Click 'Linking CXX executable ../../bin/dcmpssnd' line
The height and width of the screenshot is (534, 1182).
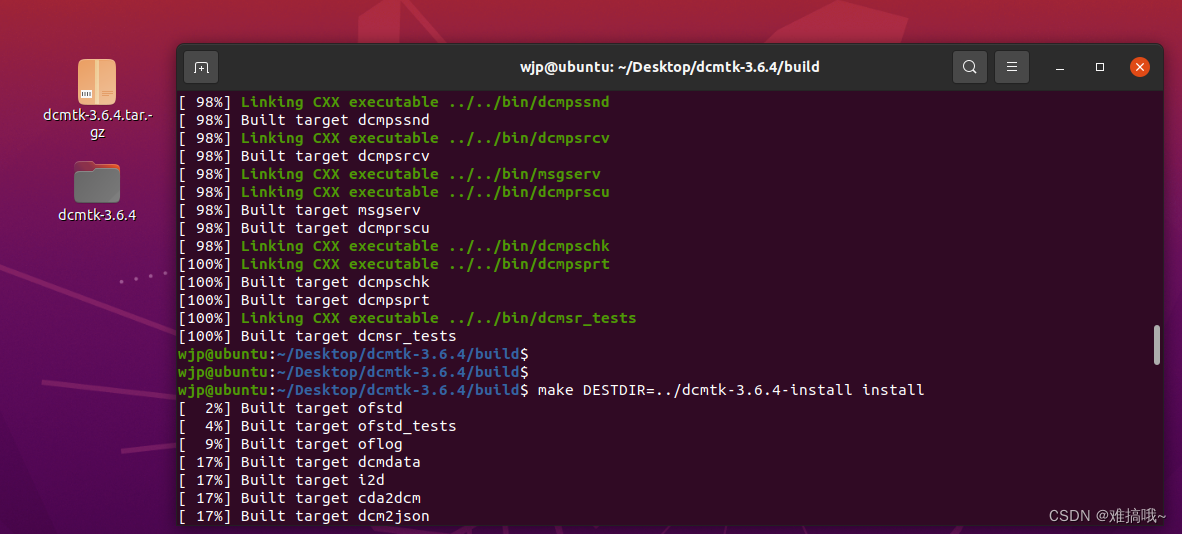click(x=393, y=102)
